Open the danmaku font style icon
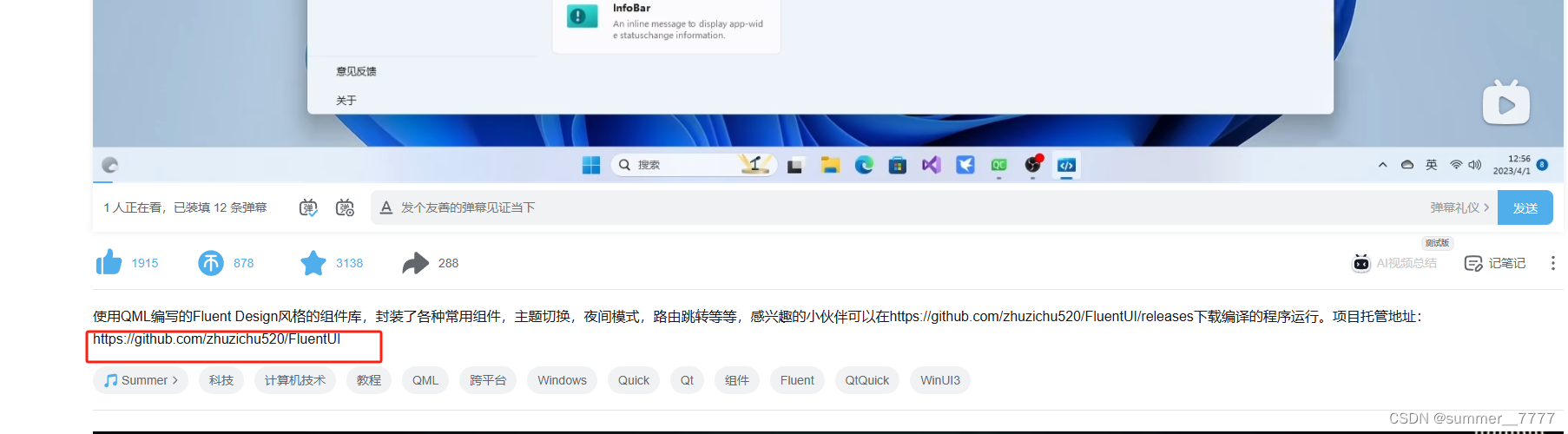This screenshot has height=434, width=1568. [x=386, y=207]
